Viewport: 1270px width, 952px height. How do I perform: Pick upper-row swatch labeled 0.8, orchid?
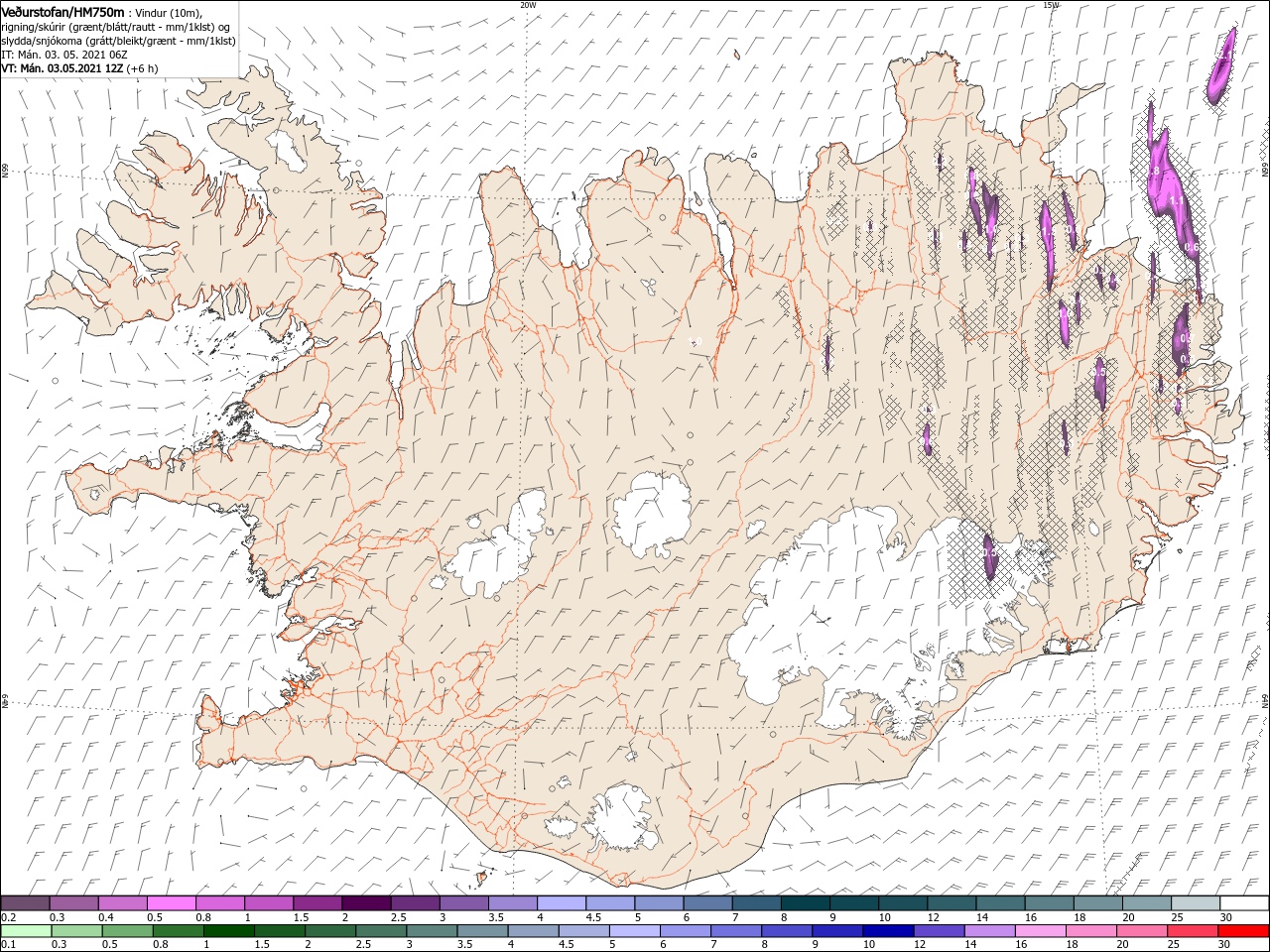[x=219, y=903]
